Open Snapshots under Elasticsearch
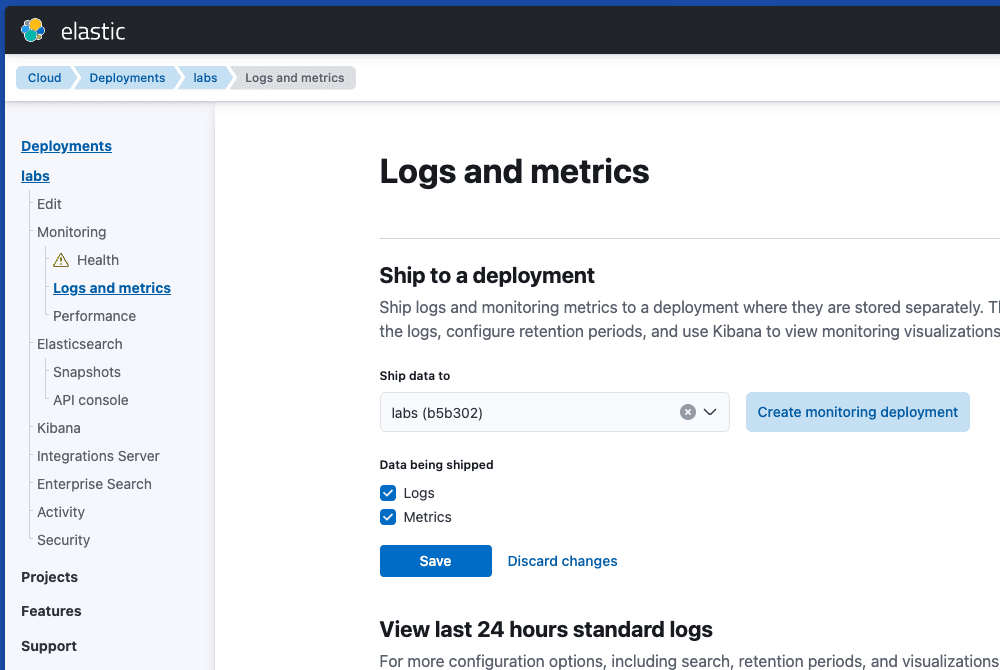This screenshot has height=670, width=1000. point(86,372)
